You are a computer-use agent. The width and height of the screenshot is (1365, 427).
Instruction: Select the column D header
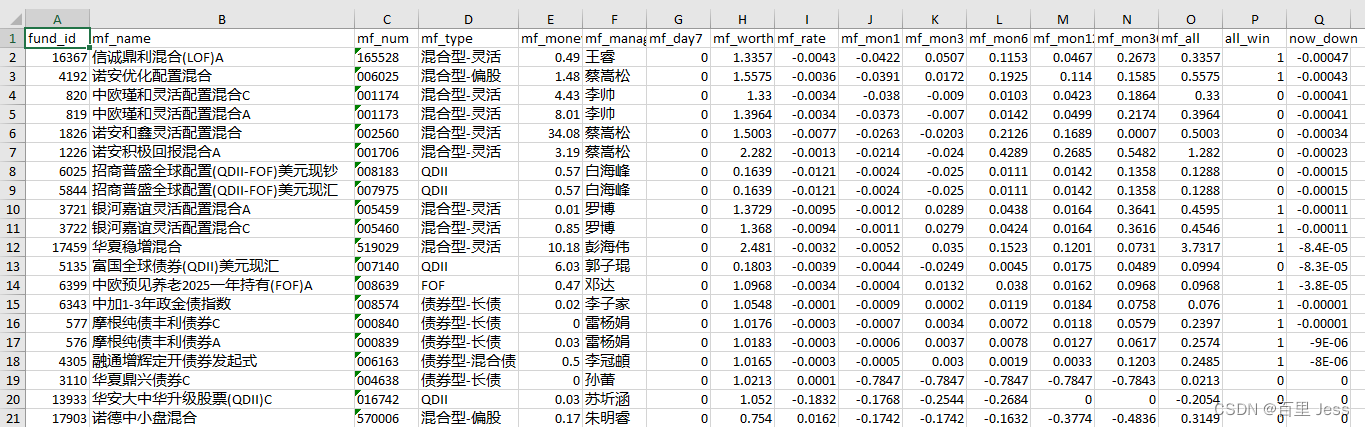click(468, 20)
